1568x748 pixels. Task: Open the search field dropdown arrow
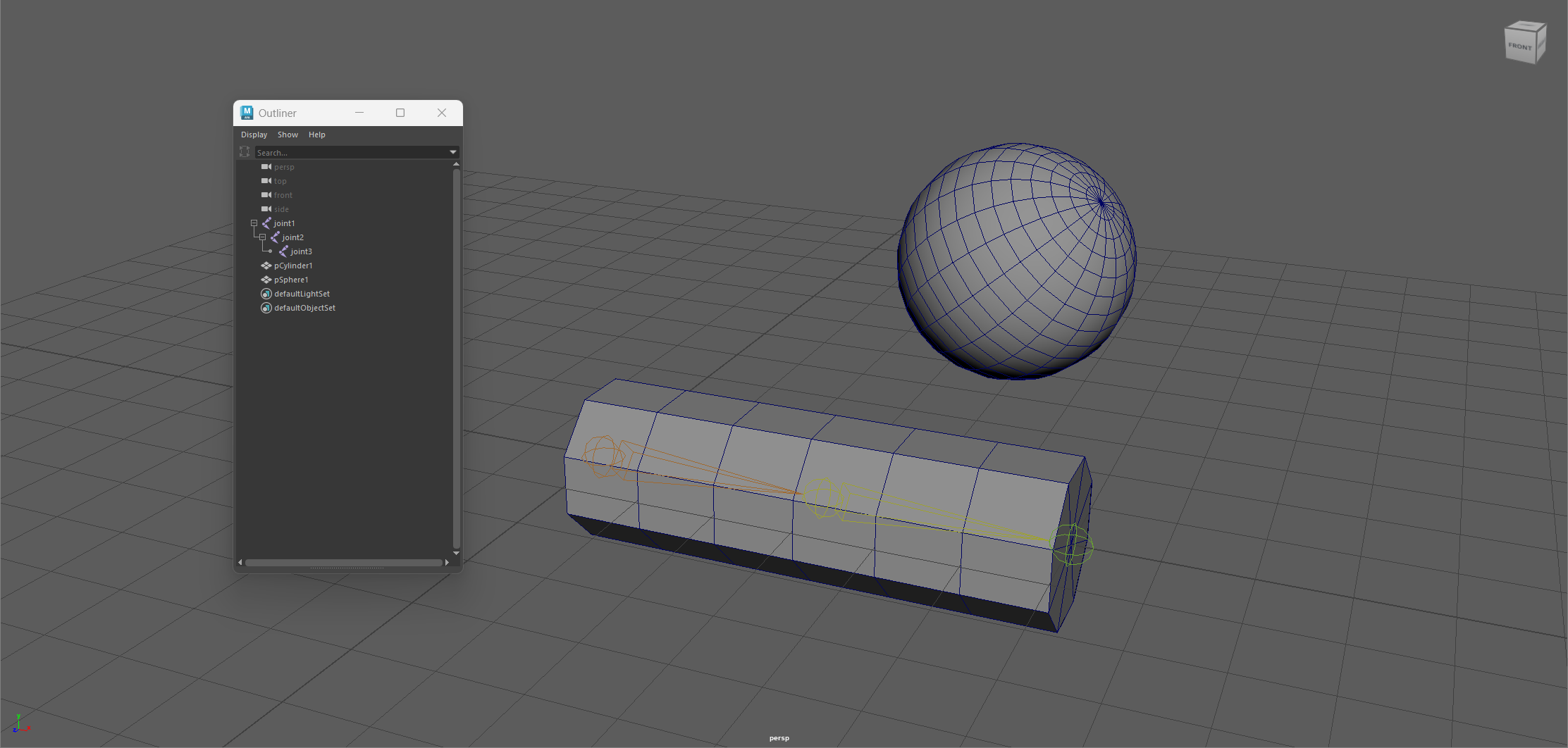tap(453, 152)
